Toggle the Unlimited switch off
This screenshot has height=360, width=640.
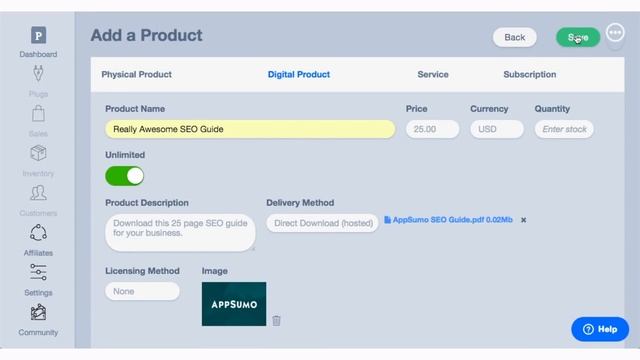tap(124, 176)
